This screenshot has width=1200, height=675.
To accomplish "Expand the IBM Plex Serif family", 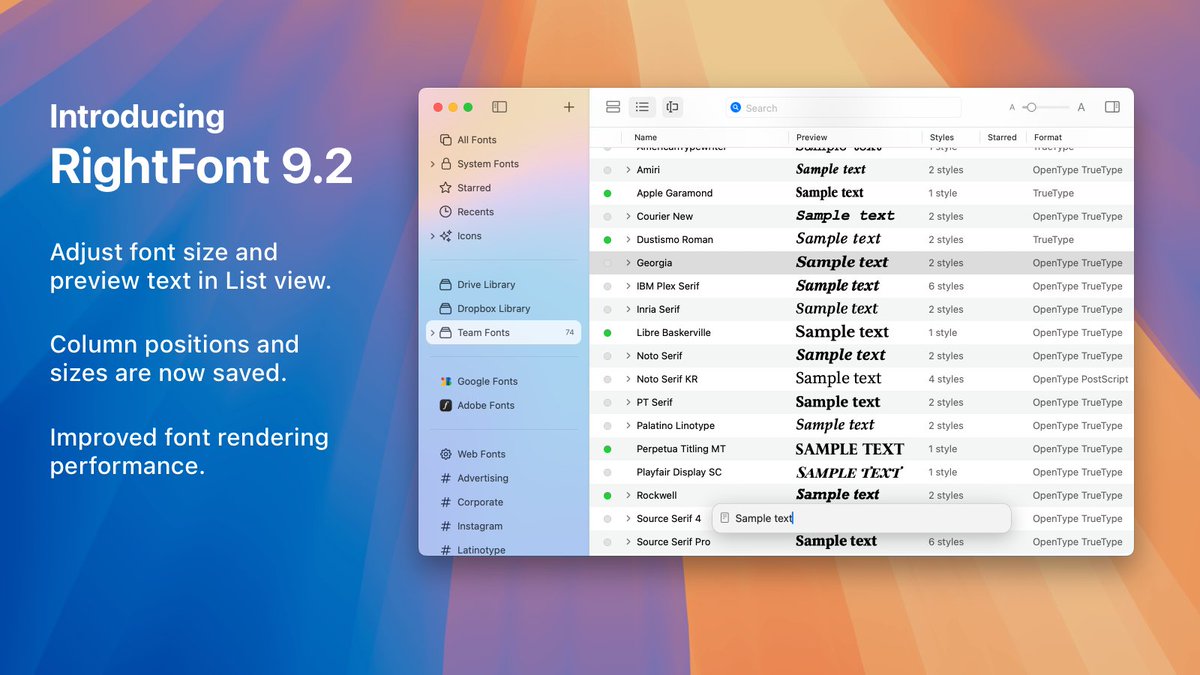I will (x=628, y=286).
